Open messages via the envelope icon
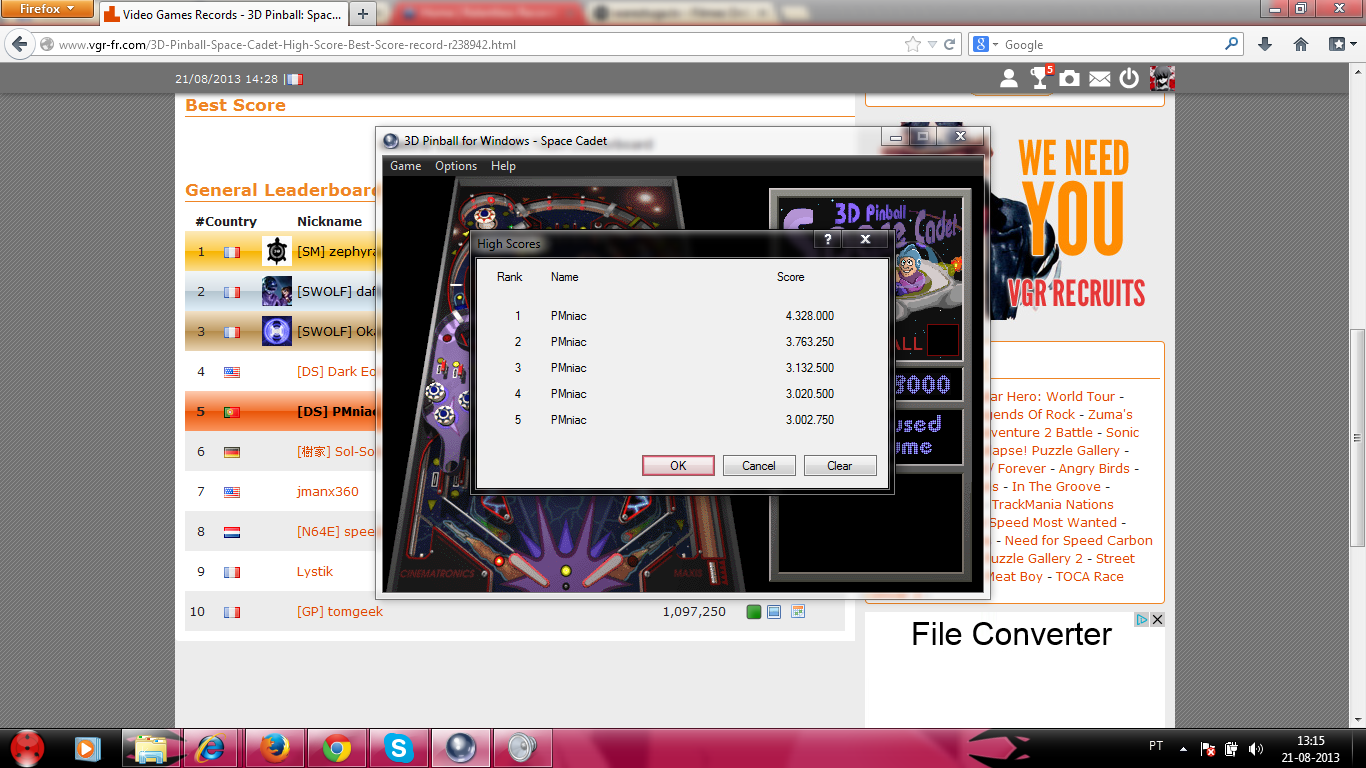This screenshot has width=1366, height=768. (1100, 78)
